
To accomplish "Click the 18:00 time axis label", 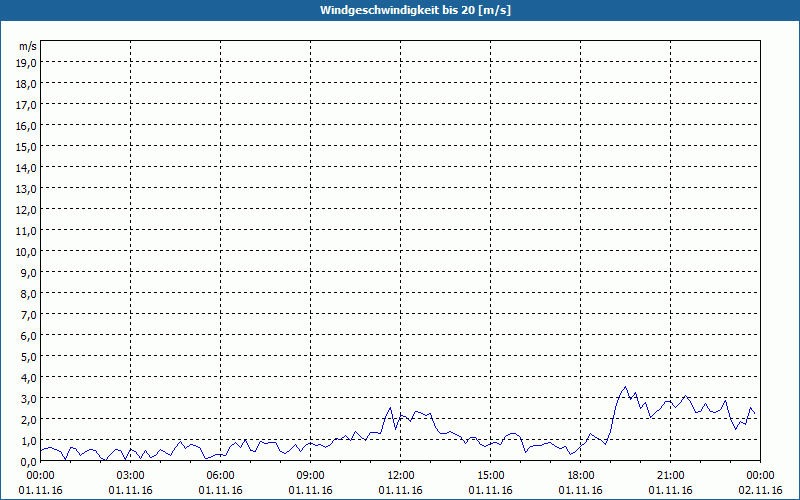I will point(581,476).
